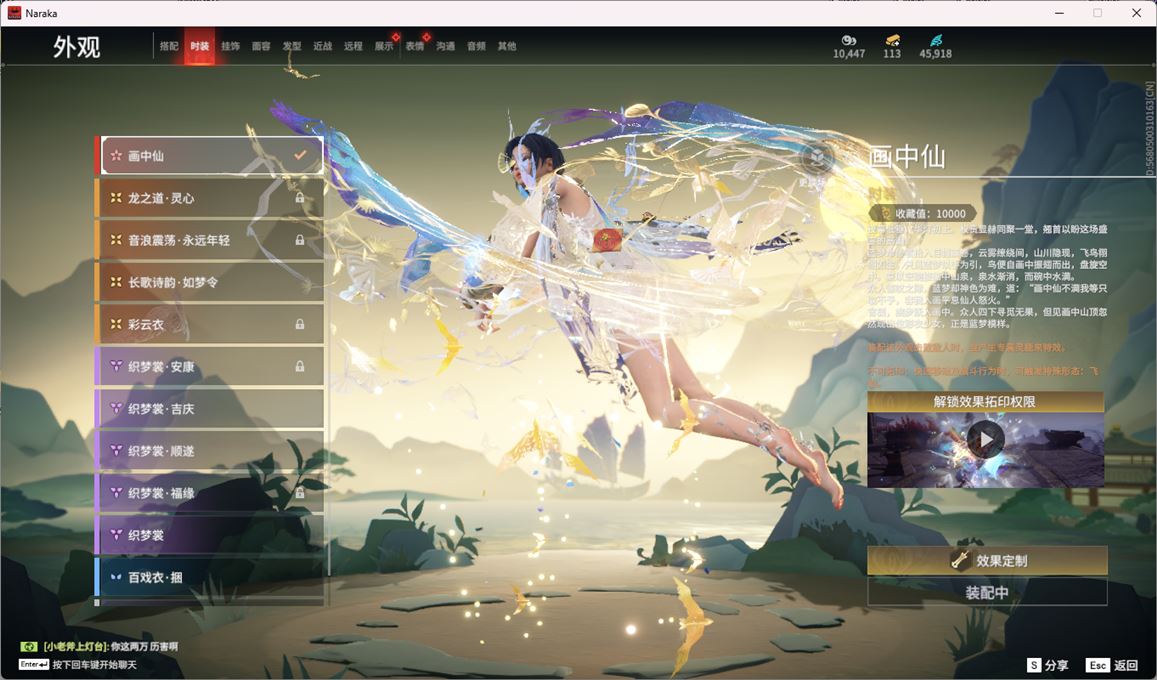Click the 3D cube view icon
The image size is (1157, 680).
click(818, 158)
